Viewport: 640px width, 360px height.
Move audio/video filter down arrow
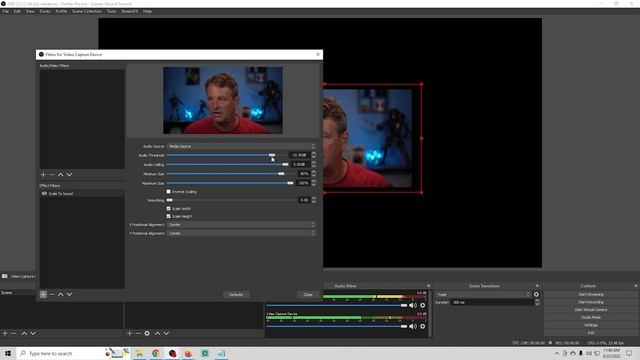pyautogui.click(x=69, y=175)
